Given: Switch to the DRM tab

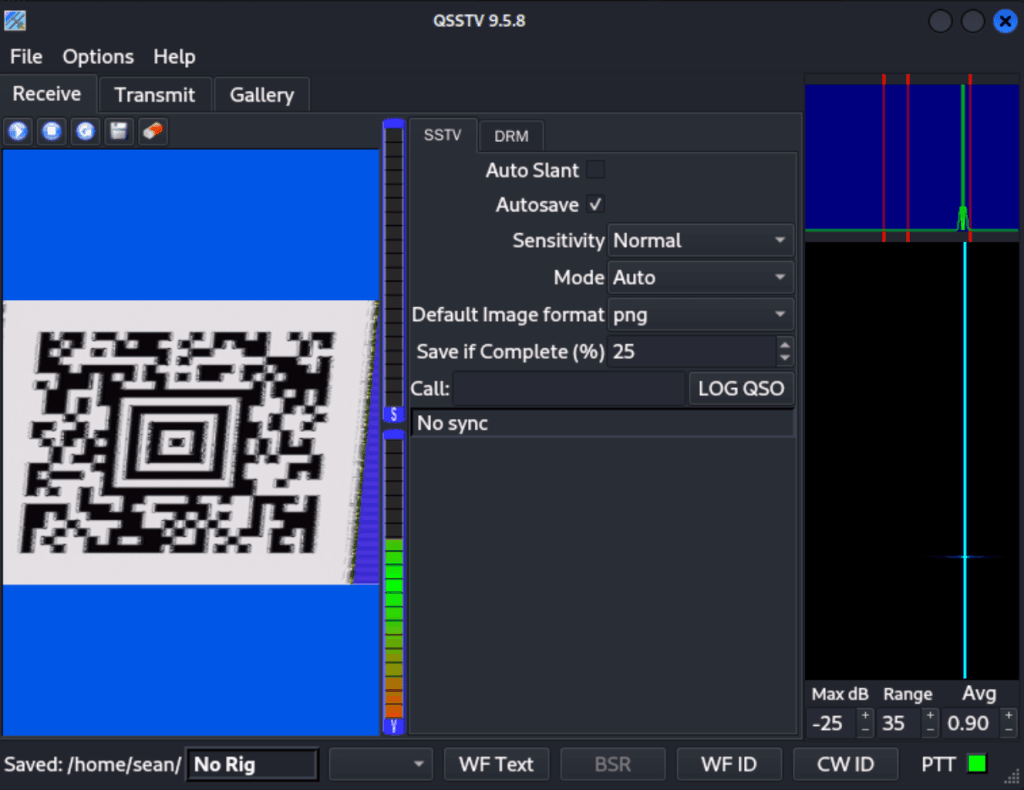Looking at the screenshot, I should coord(511,136).
